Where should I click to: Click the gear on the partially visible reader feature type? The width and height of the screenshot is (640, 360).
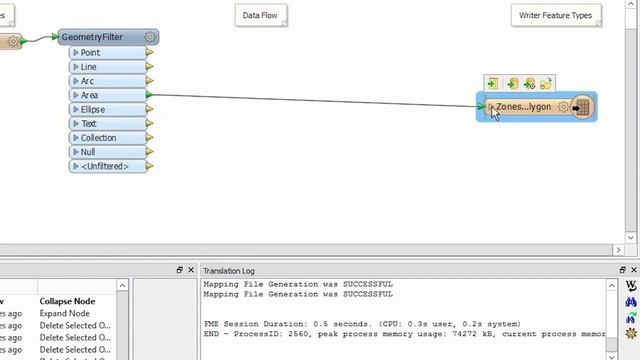point(13,41)
